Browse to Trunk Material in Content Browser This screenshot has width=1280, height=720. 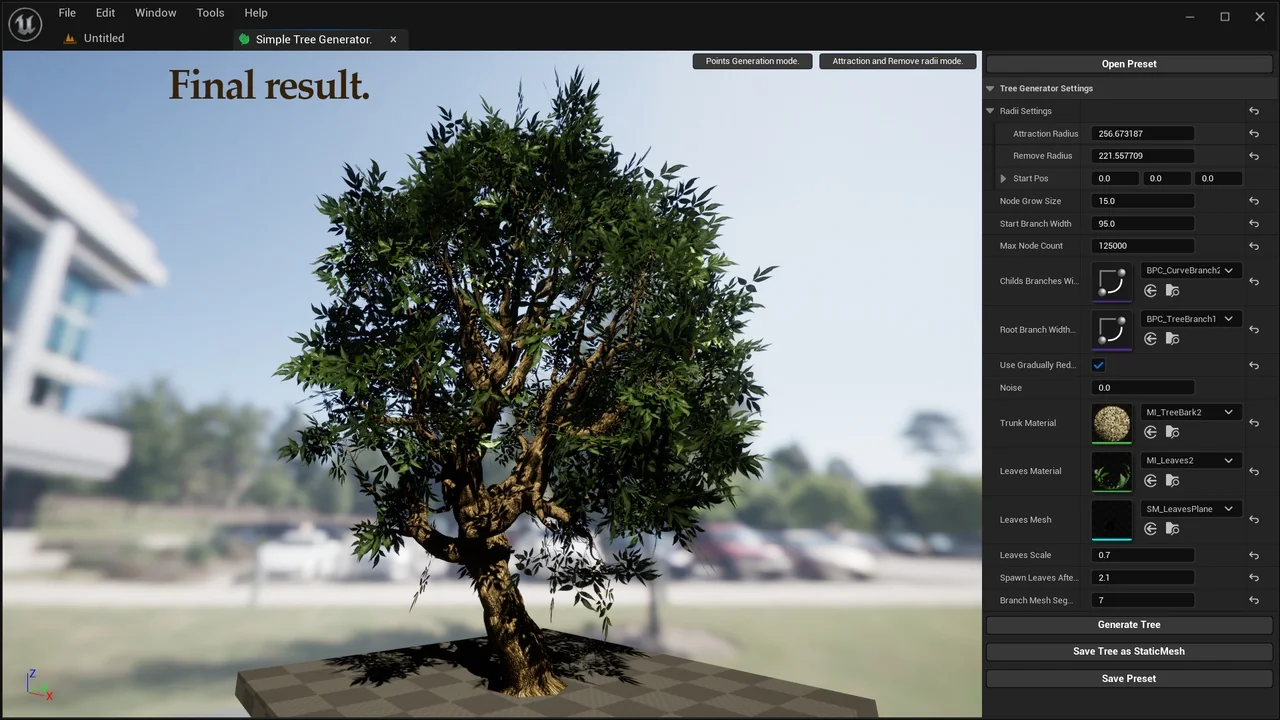point(1172,432)
